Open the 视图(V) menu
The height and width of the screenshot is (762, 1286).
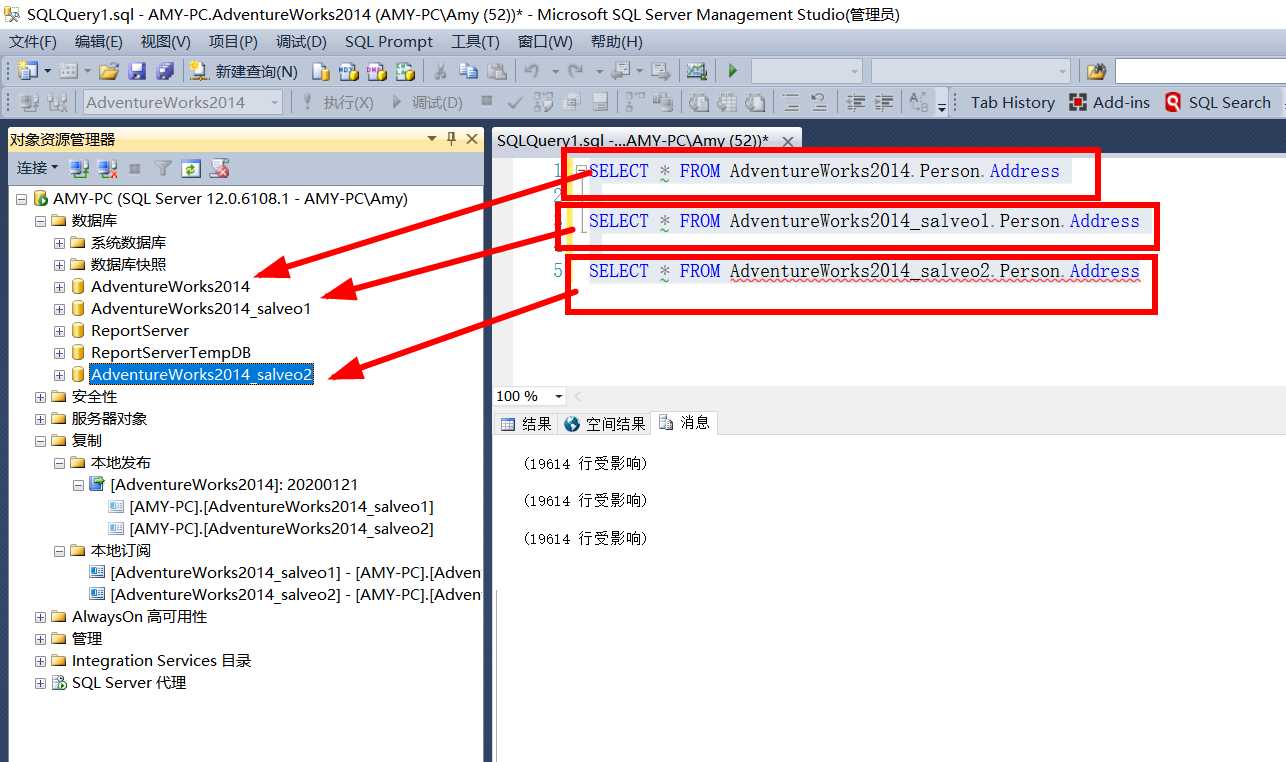coord(165,41)
